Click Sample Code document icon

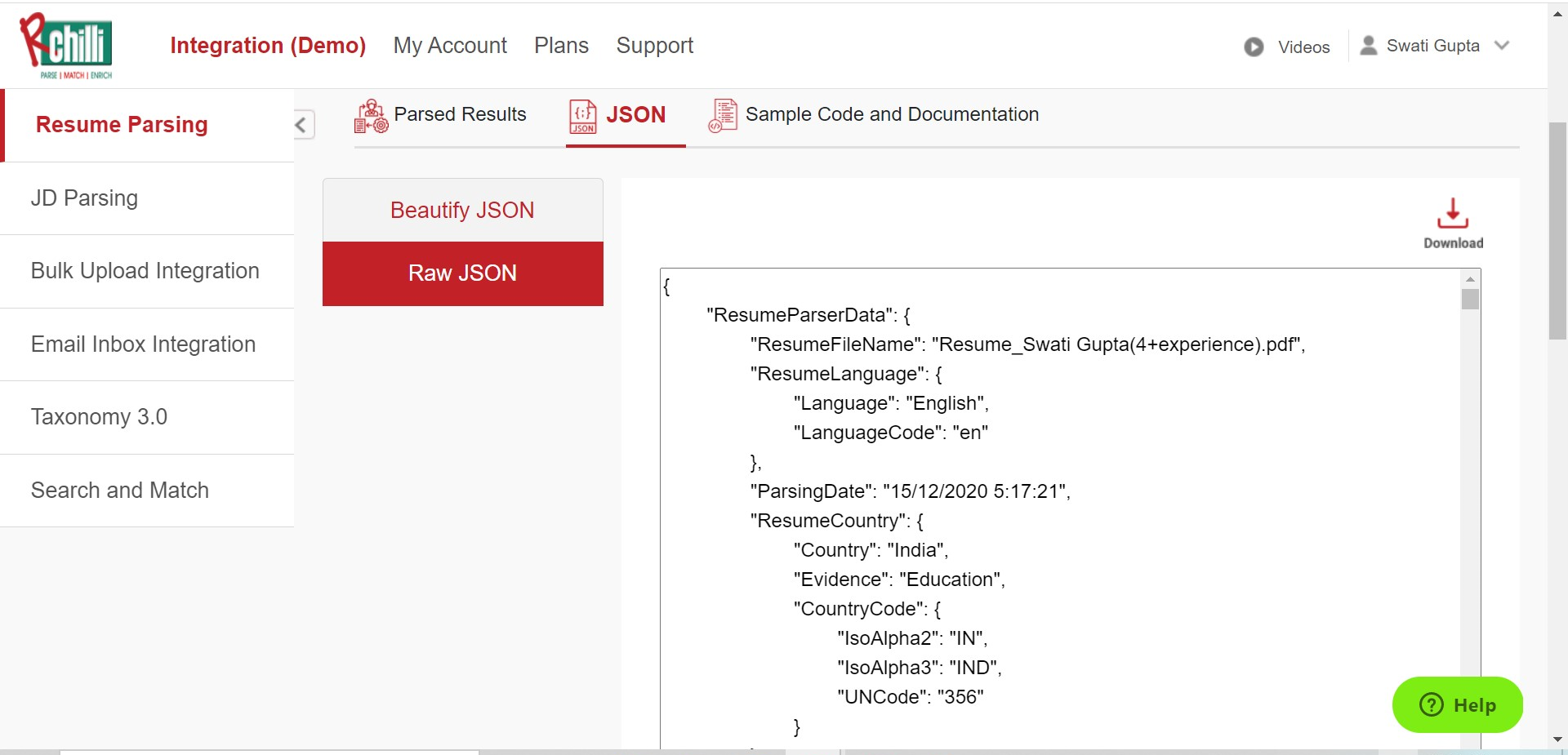pos(723,116)
